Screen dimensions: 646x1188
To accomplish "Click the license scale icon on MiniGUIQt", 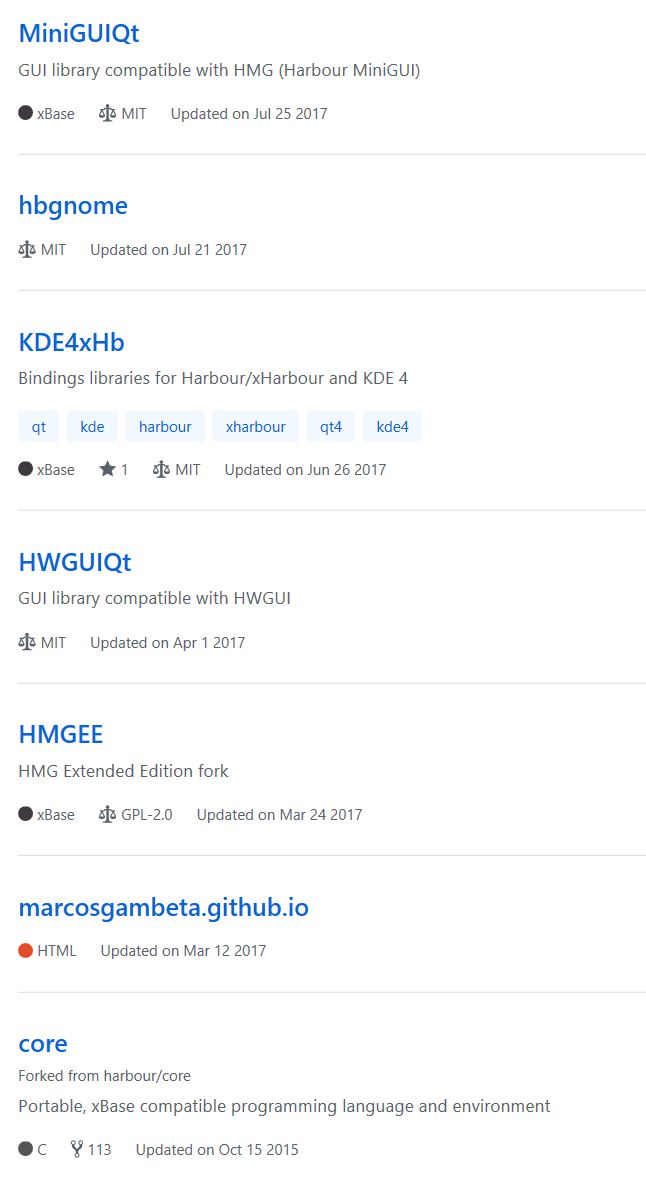I will click(107, 114).
